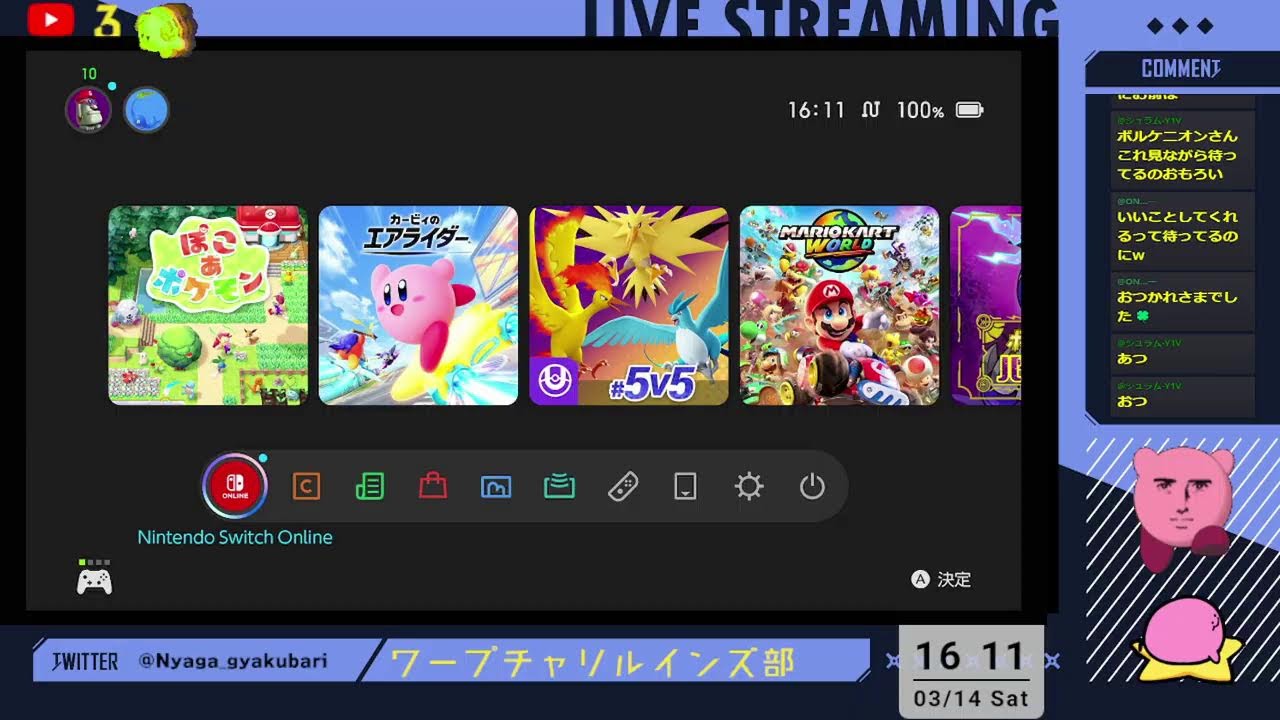Launch the Kirby Air Riders game tile

[x=418, y=305]
